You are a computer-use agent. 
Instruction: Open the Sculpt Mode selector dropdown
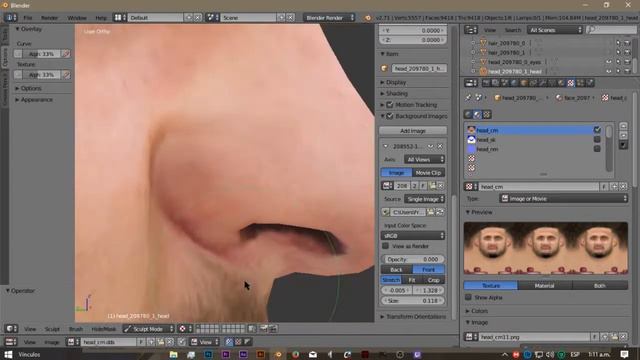[149, 329]
